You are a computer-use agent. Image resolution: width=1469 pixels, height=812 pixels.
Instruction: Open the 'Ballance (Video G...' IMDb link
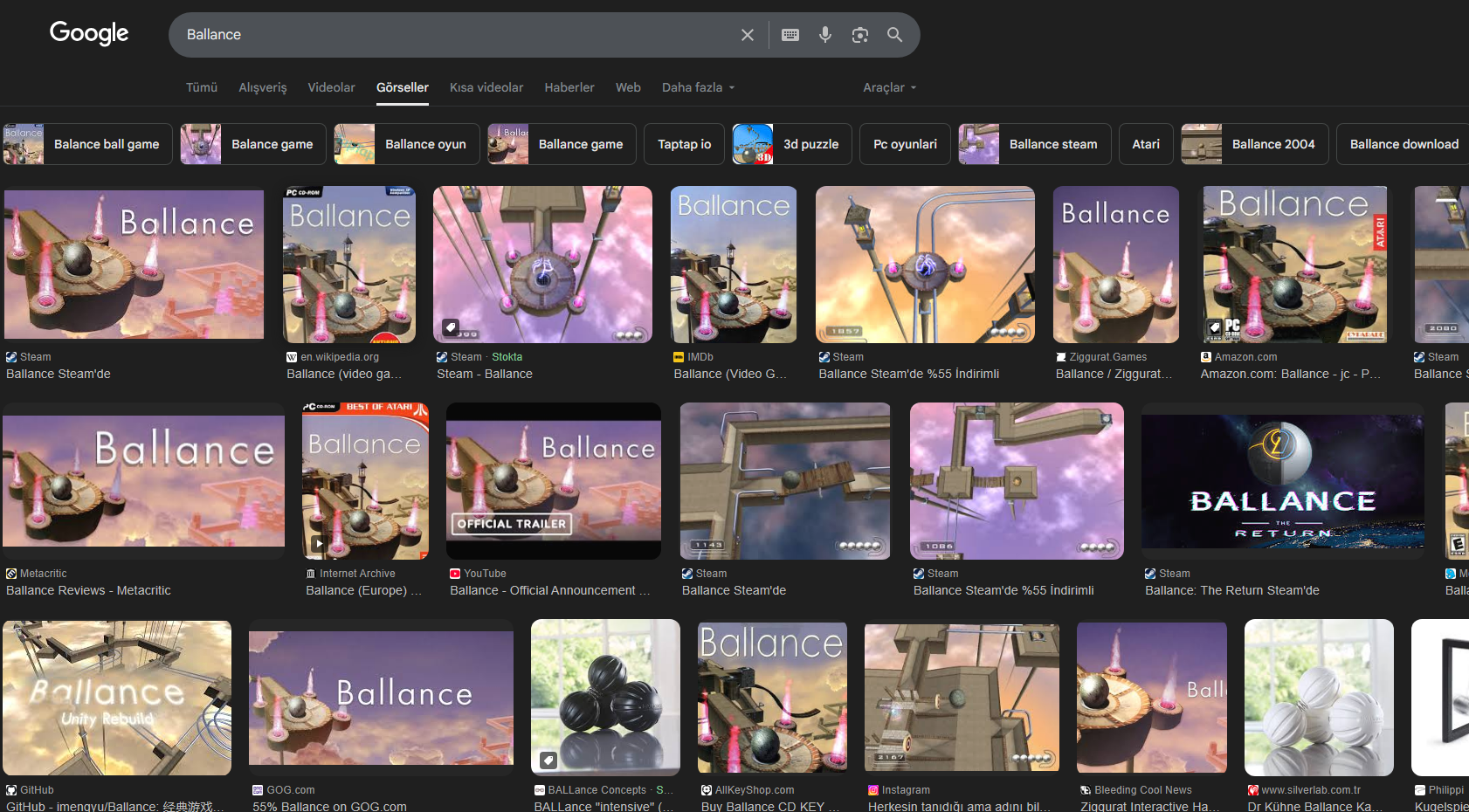[x=730, y=374]
